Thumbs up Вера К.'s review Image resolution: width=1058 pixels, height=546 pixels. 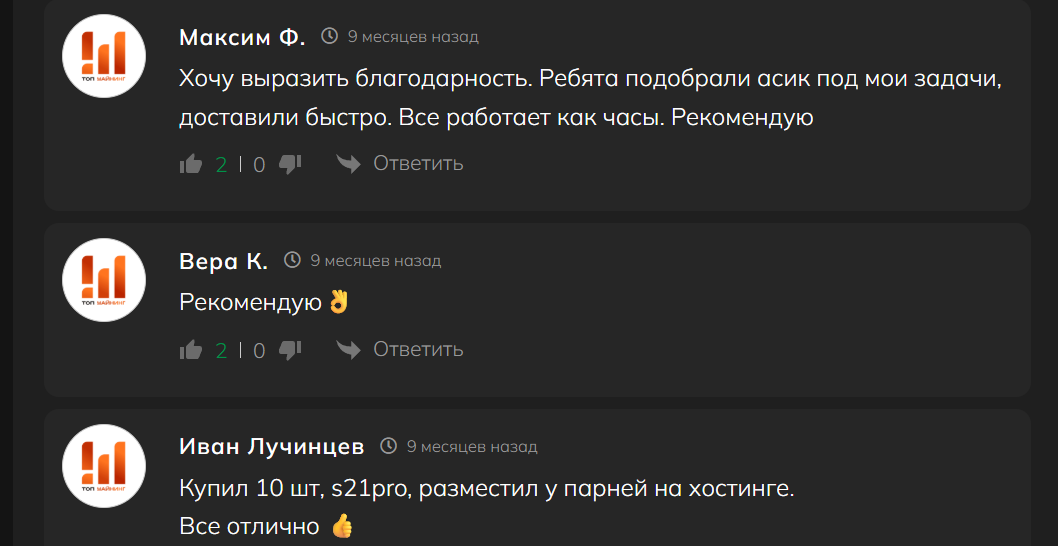coord(191,350)
